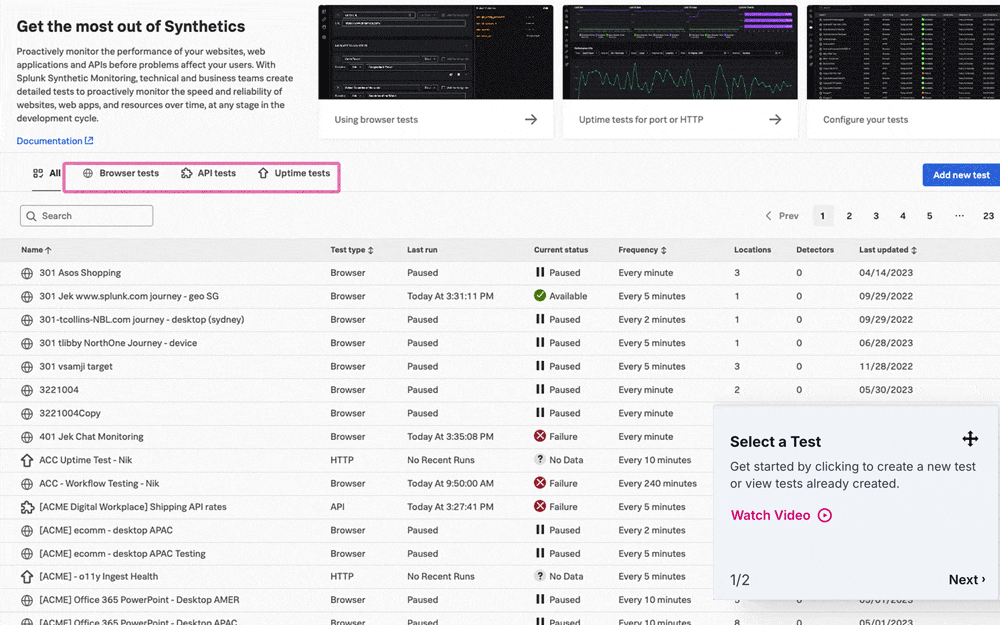Click Next in the Select a Test popup

pos(967,580)
